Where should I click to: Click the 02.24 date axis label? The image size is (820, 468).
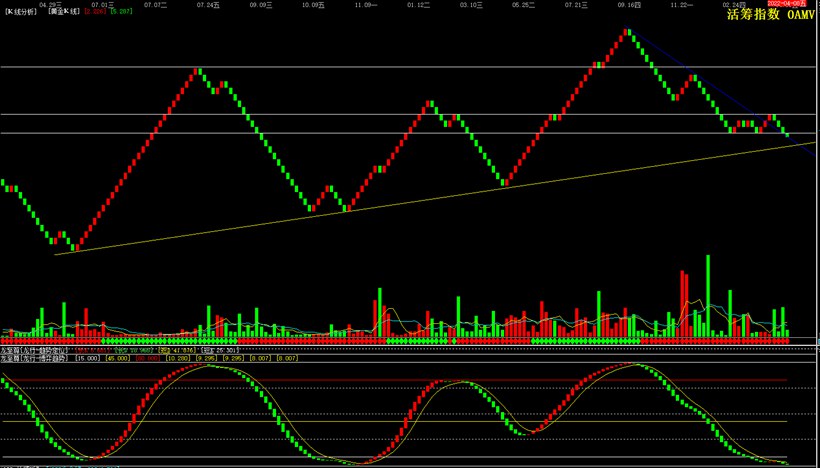tap(734, 4)
